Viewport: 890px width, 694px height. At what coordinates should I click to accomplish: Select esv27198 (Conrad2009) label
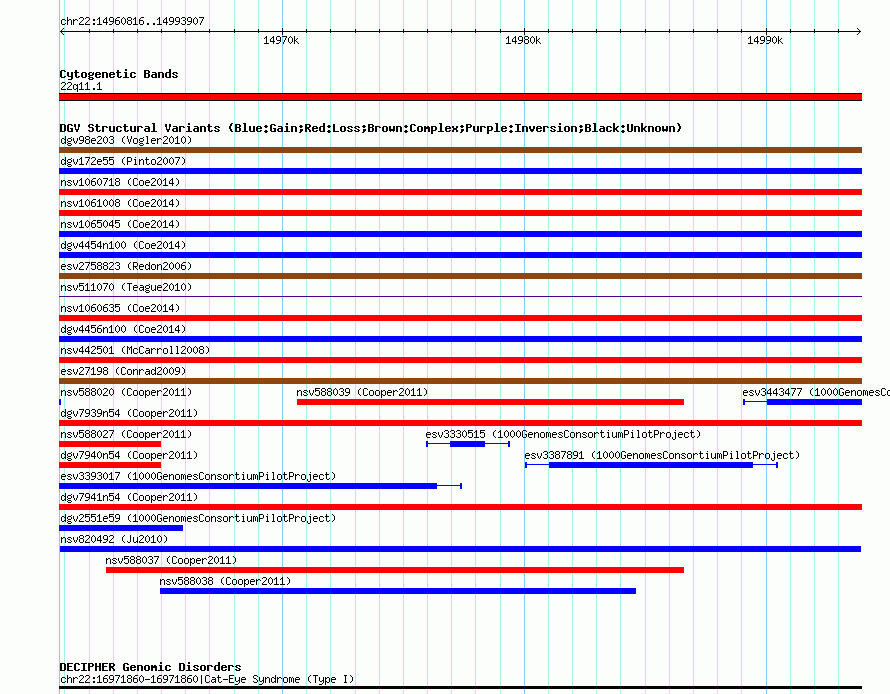click(123, 371)
